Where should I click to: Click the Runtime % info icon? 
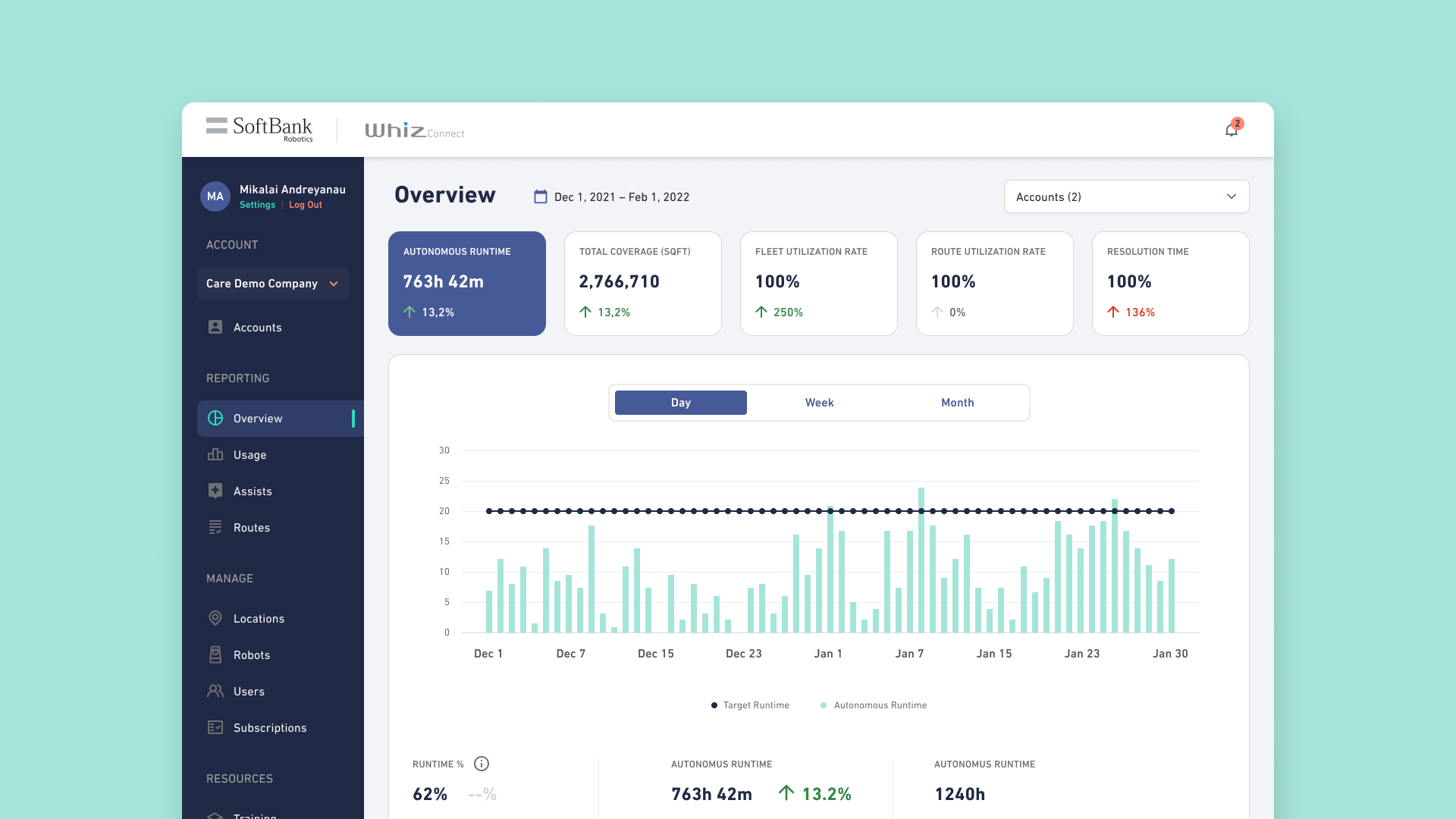coord(482,764)
